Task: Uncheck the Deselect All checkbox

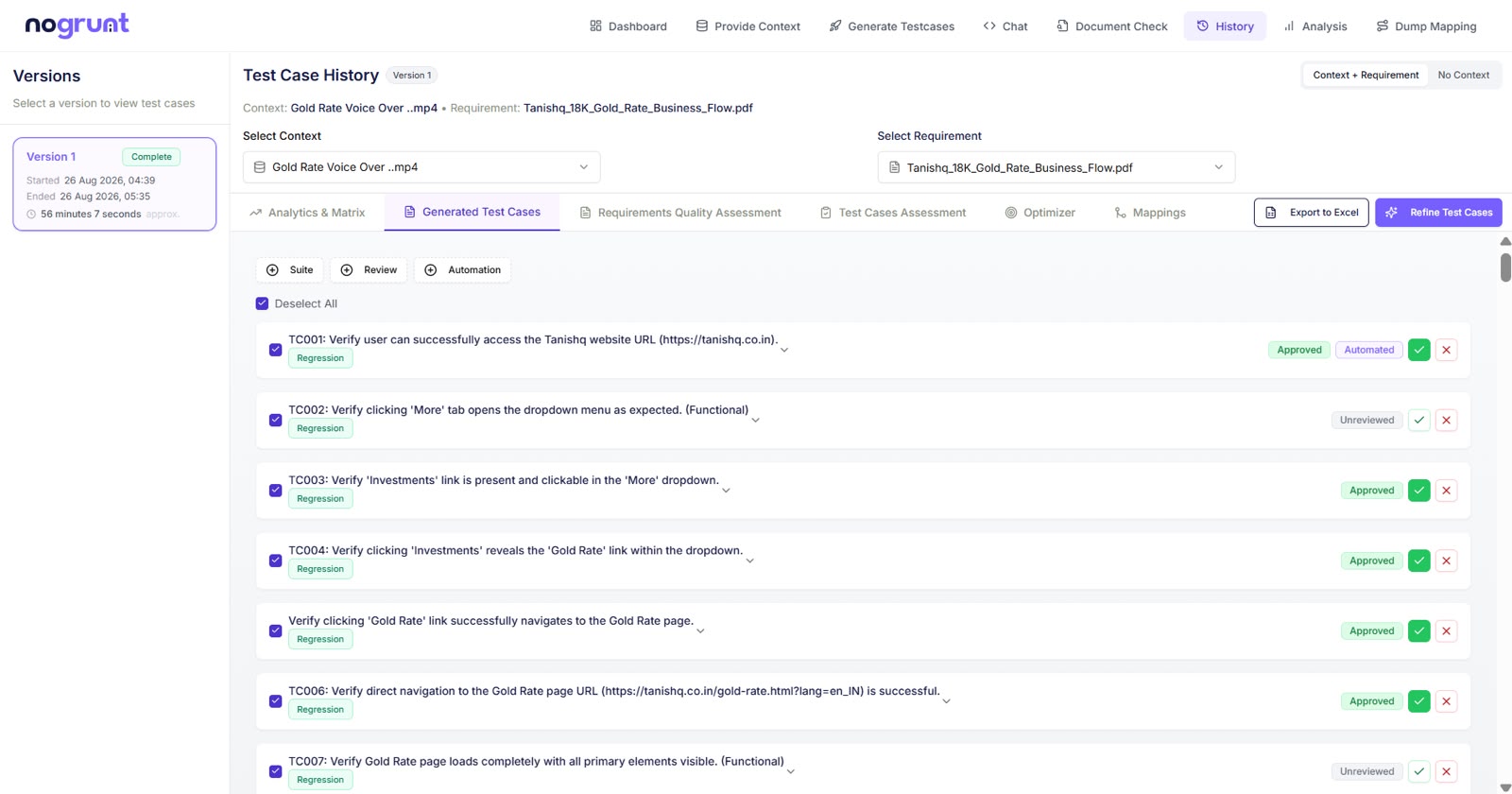Action: click(262, 303)
